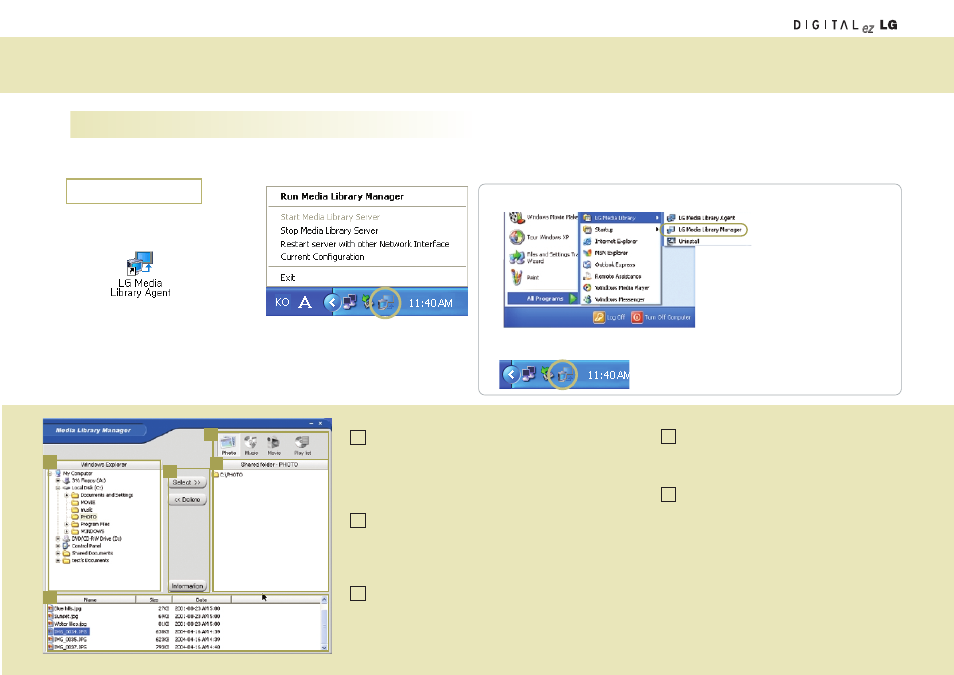Expand the 3½ Floppy (A:) node
This screenshot has width=954, height=675.
pyautogui.click(x=58, y=480)
